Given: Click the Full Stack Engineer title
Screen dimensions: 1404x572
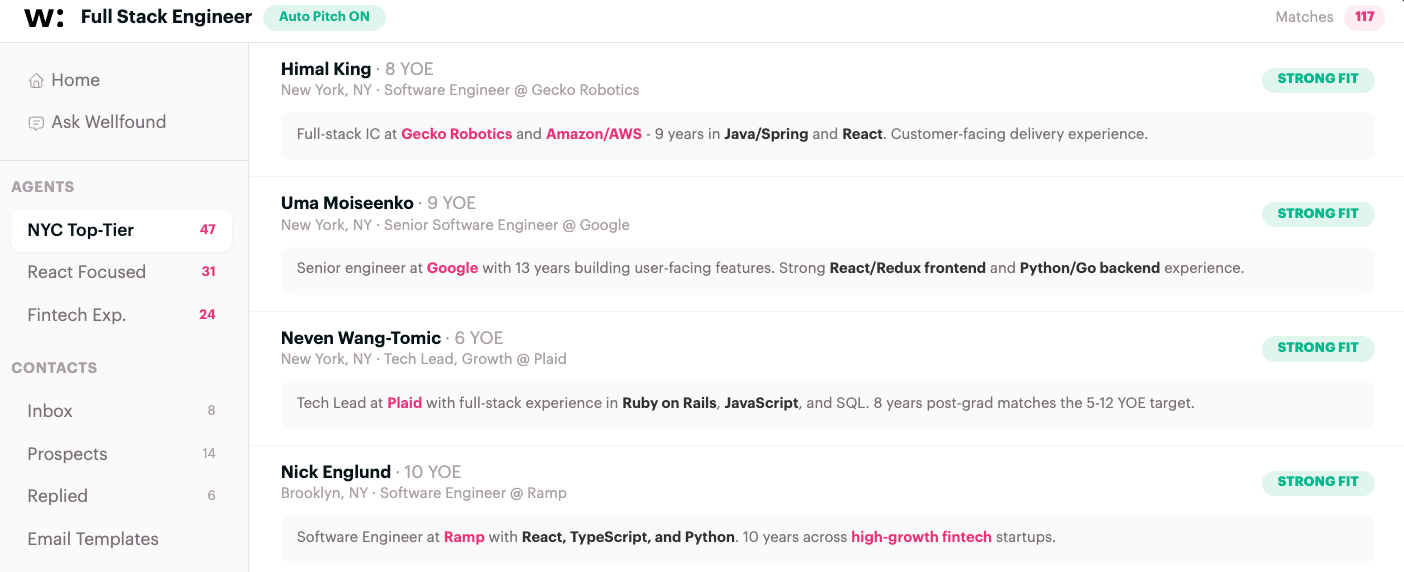Looking at the screenshot, I should [166, 17].
